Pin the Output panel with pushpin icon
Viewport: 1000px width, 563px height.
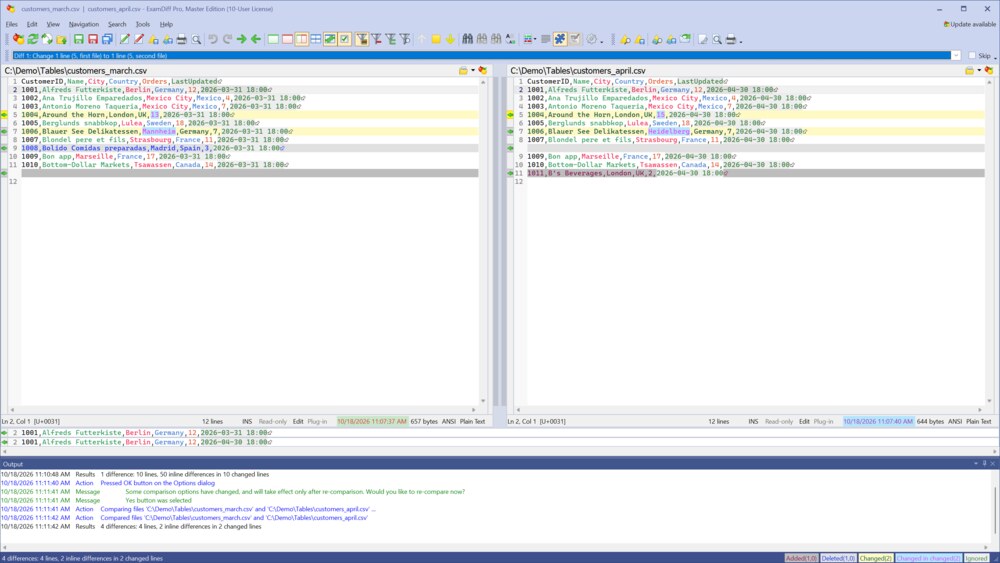[984, 464]
